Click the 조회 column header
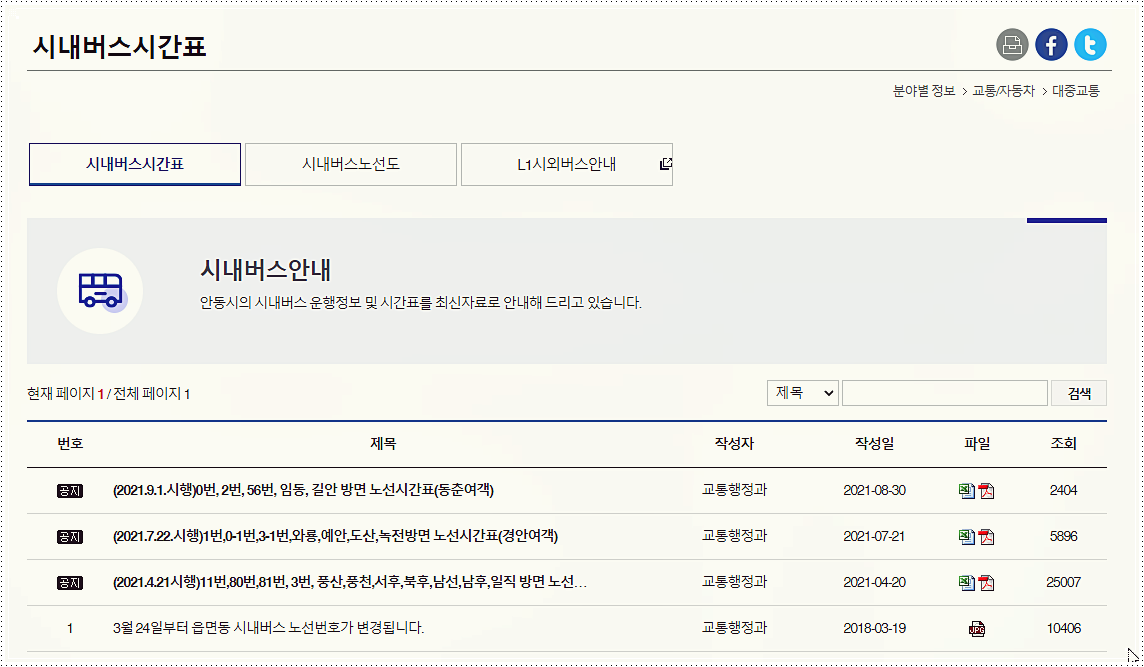Screen dimensions: 1144x667 (x=1063, y=444)
